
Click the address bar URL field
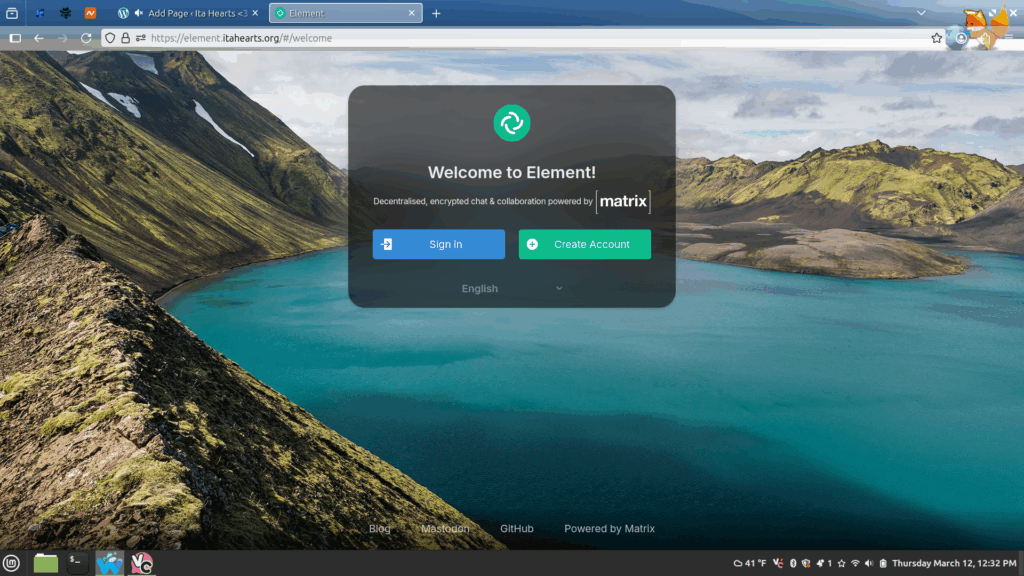500,38
